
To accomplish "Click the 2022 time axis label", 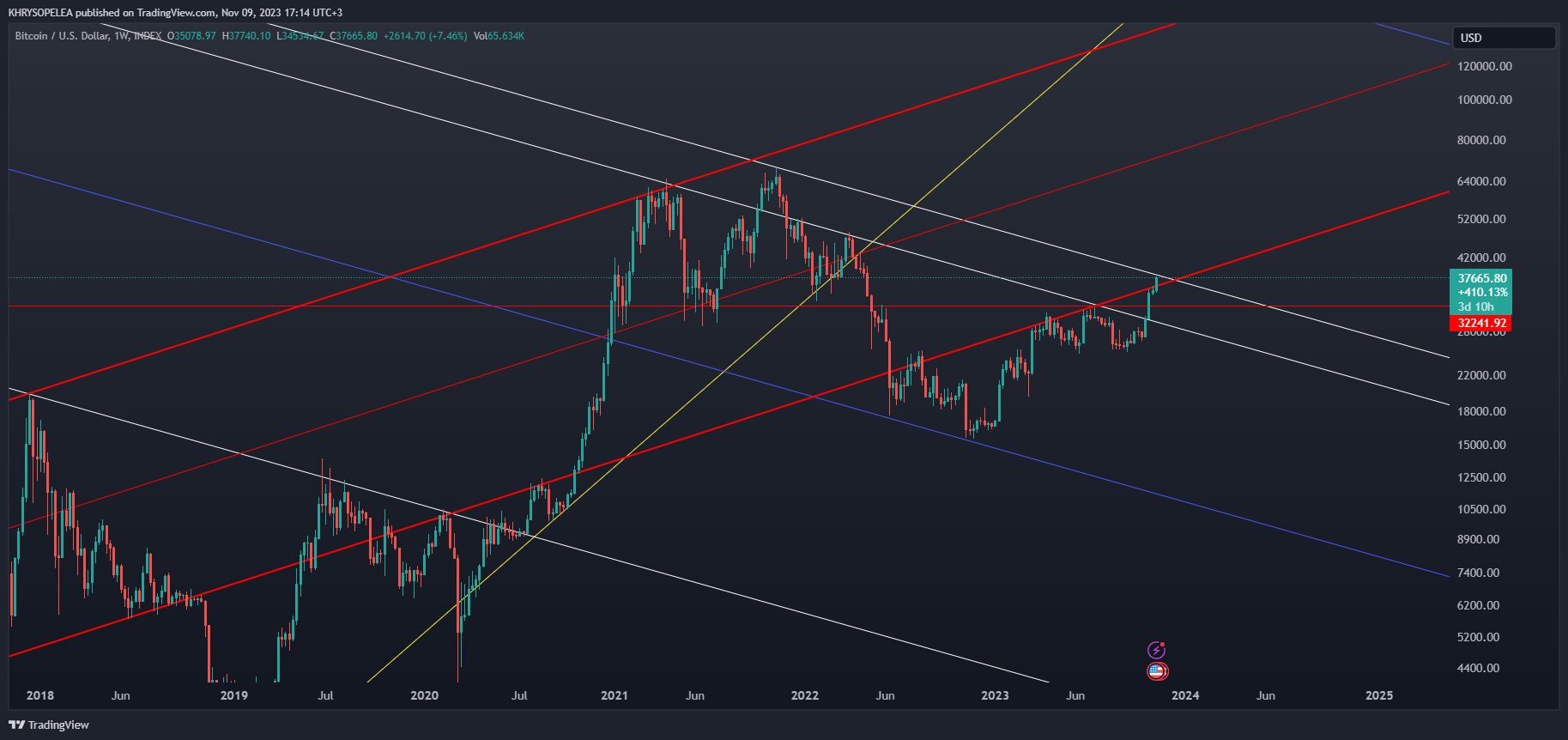I will tap(805, 695).
